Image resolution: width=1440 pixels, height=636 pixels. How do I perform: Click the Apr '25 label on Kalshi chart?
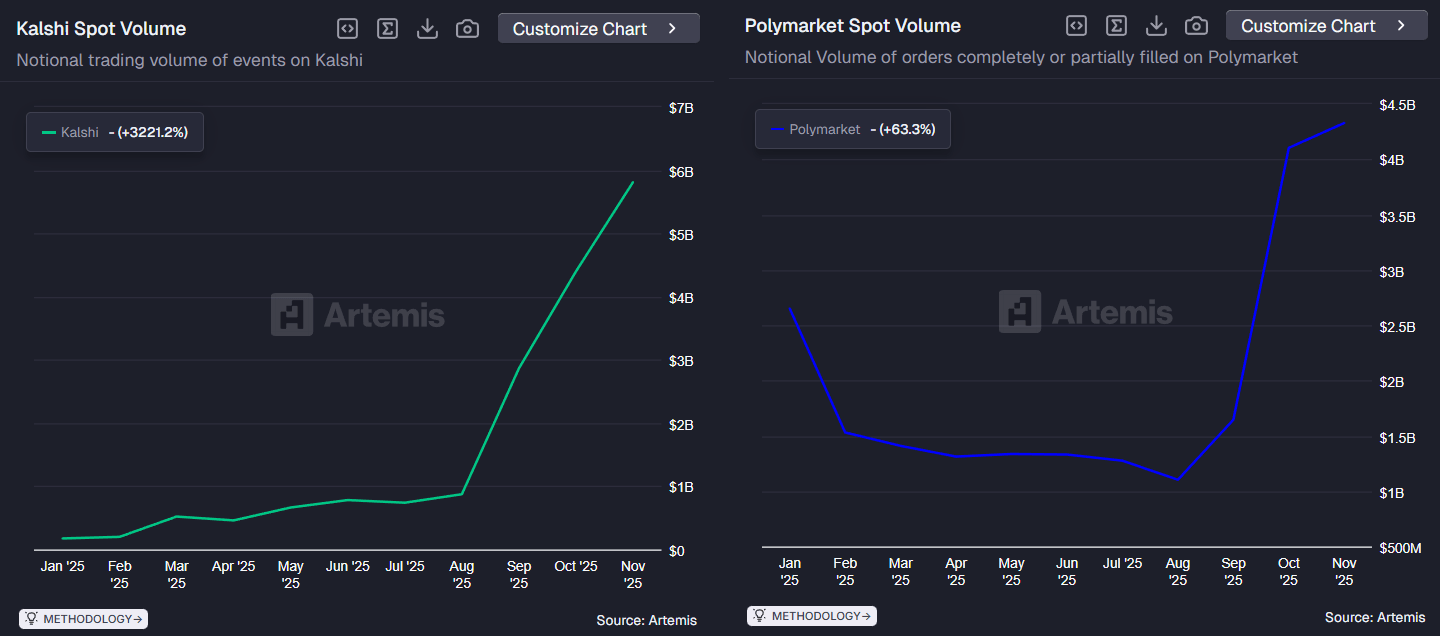(x=233, y=566)
